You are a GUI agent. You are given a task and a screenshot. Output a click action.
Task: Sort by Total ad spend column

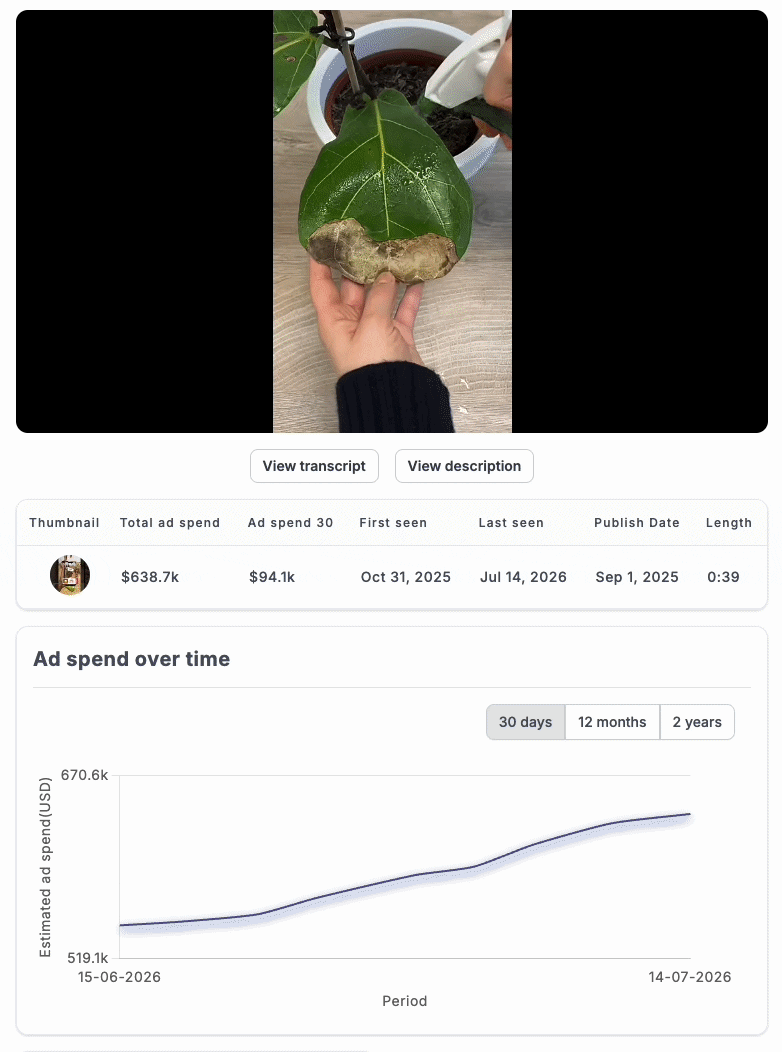[170, 523]
